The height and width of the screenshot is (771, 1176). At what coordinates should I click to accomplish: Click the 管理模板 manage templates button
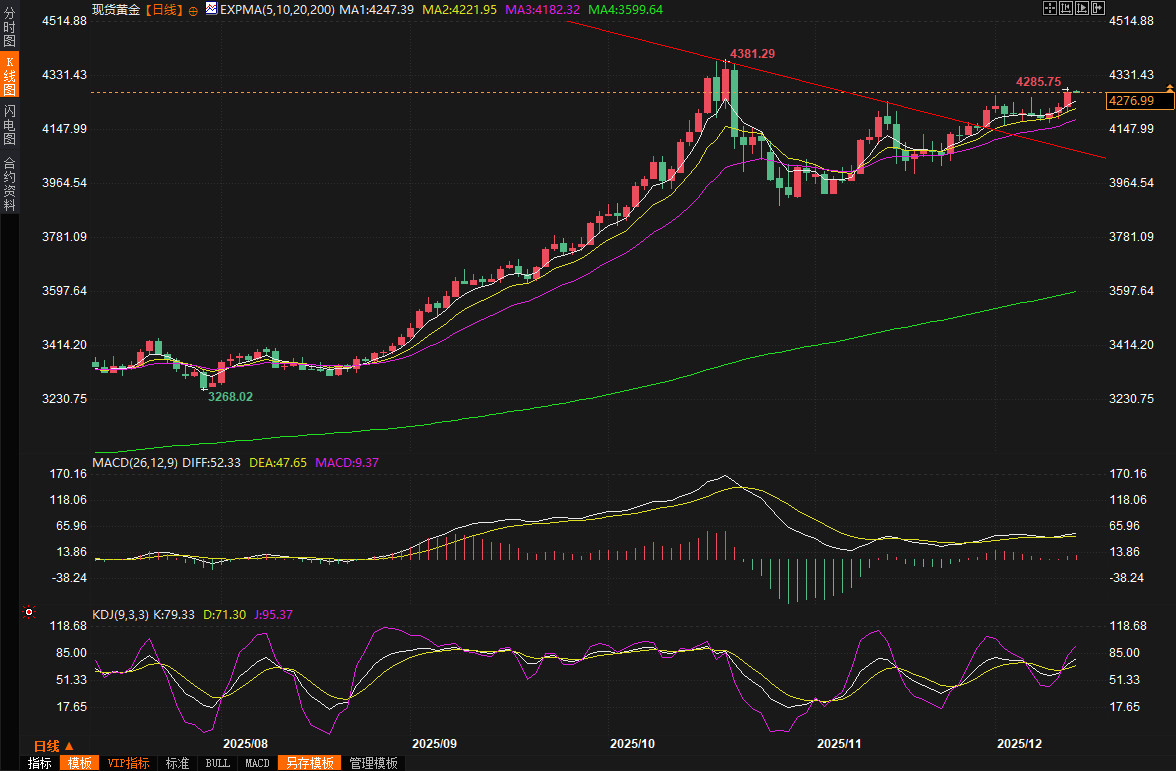(x=373, y=763)
